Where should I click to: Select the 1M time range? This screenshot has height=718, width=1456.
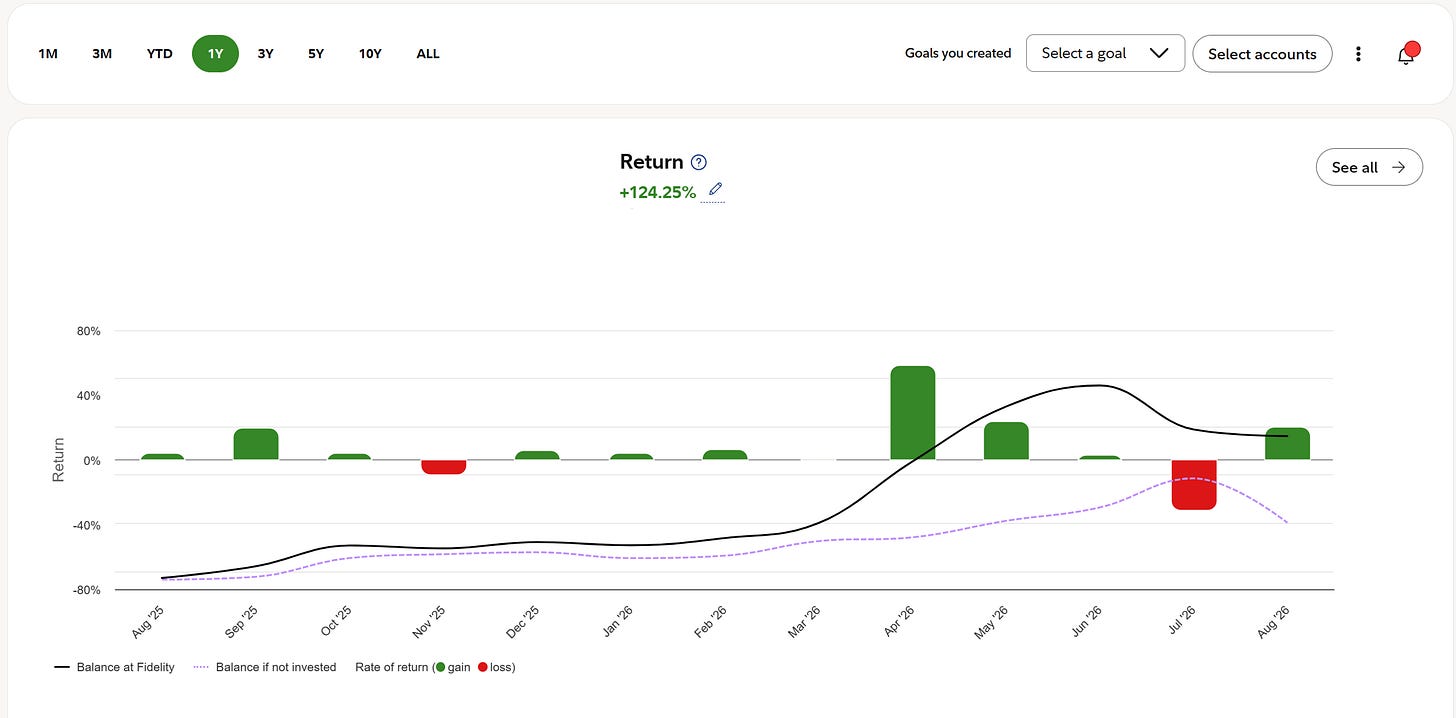click(48, 54)
